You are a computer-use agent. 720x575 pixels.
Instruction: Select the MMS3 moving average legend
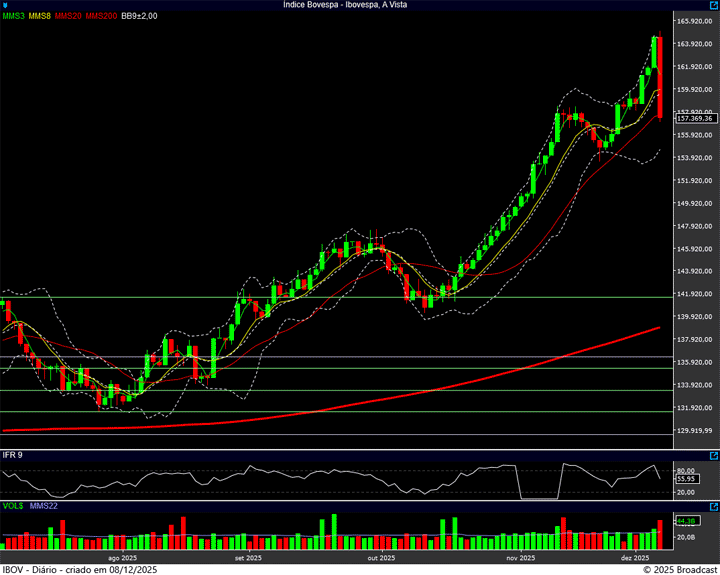13,16
